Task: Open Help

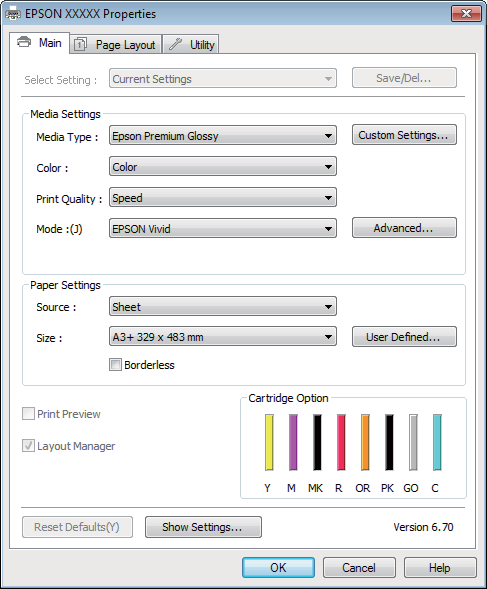Action: click(x=440, y=567)
